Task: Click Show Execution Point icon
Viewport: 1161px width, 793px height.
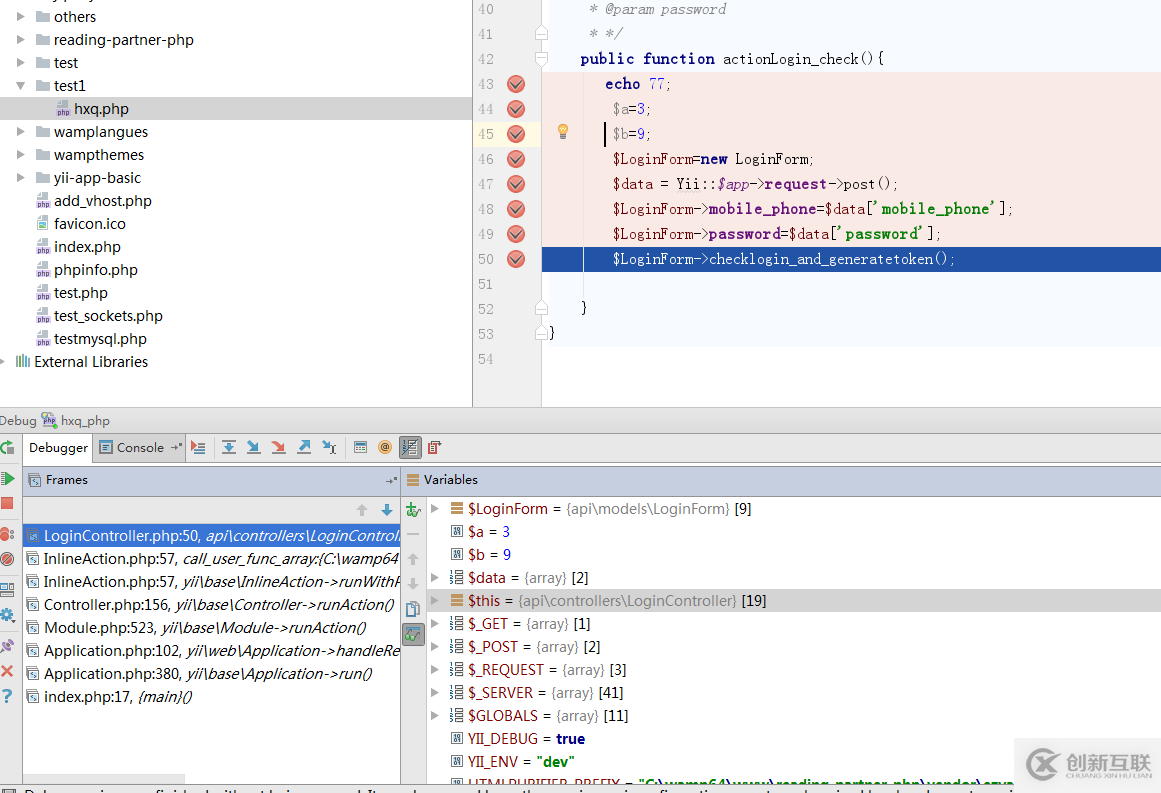Action: pos(198,447)
